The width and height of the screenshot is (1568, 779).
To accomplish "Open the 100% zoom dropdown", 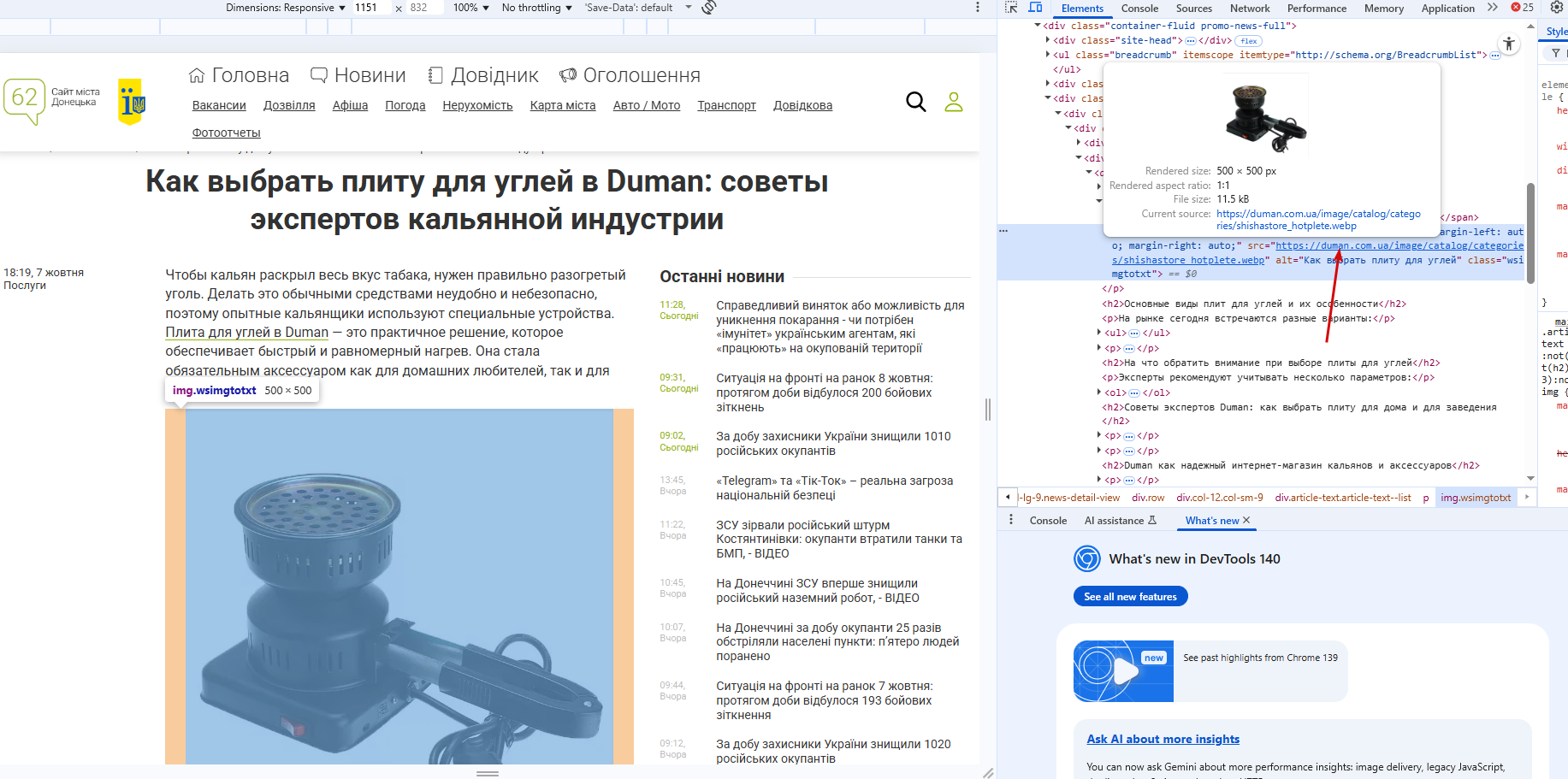I will click(471, 8).
